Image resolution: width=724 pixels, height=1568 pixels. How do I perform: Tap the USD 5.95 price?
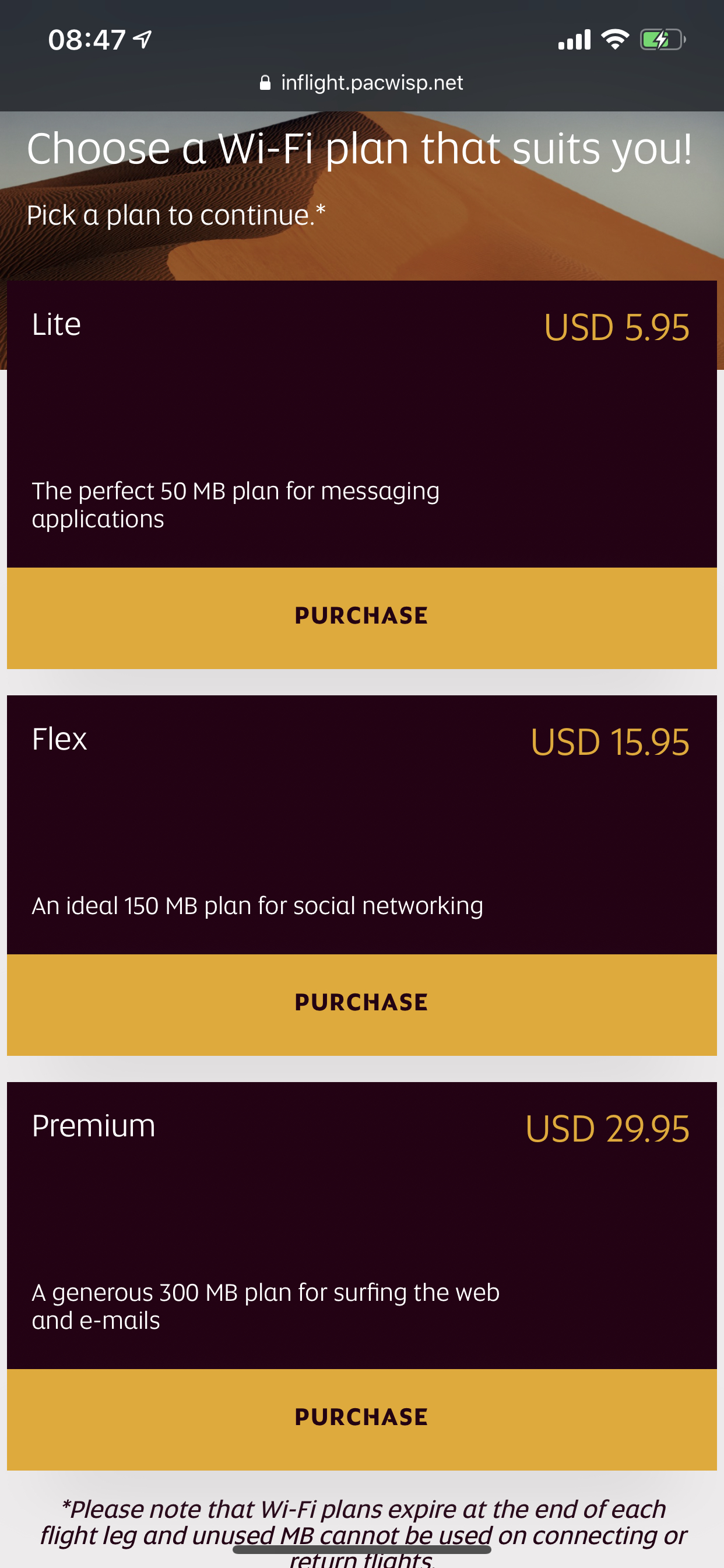click(x=616, y=327)
